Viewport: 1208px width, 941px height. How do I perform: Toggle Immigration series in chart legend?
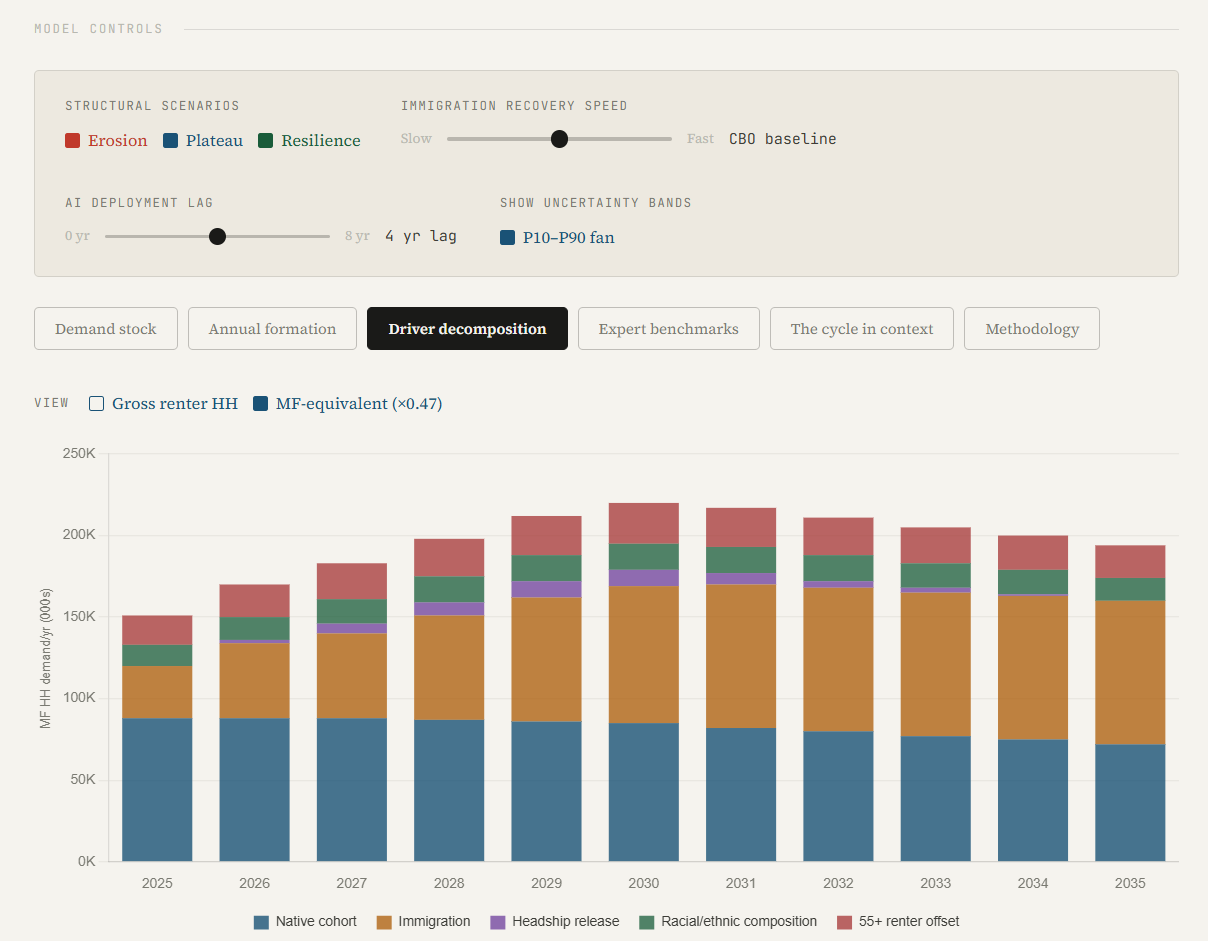[423, 922]
